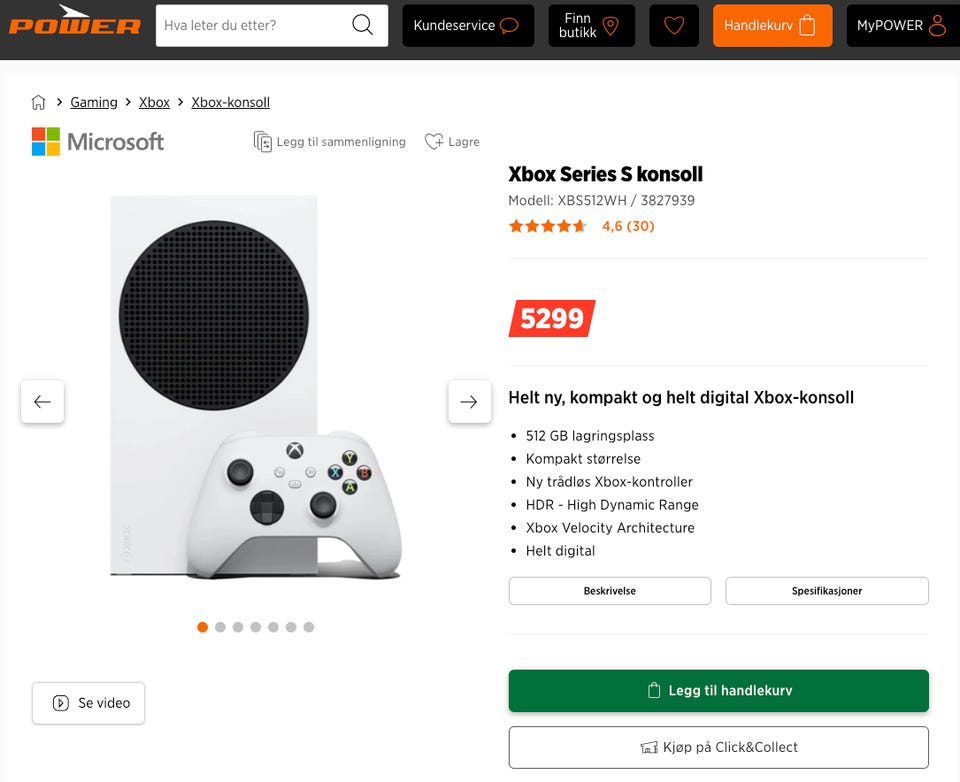Viewport: 960px width, 782px height.
Task: Click the home breadcrumb icon
Action: (39, 102)
